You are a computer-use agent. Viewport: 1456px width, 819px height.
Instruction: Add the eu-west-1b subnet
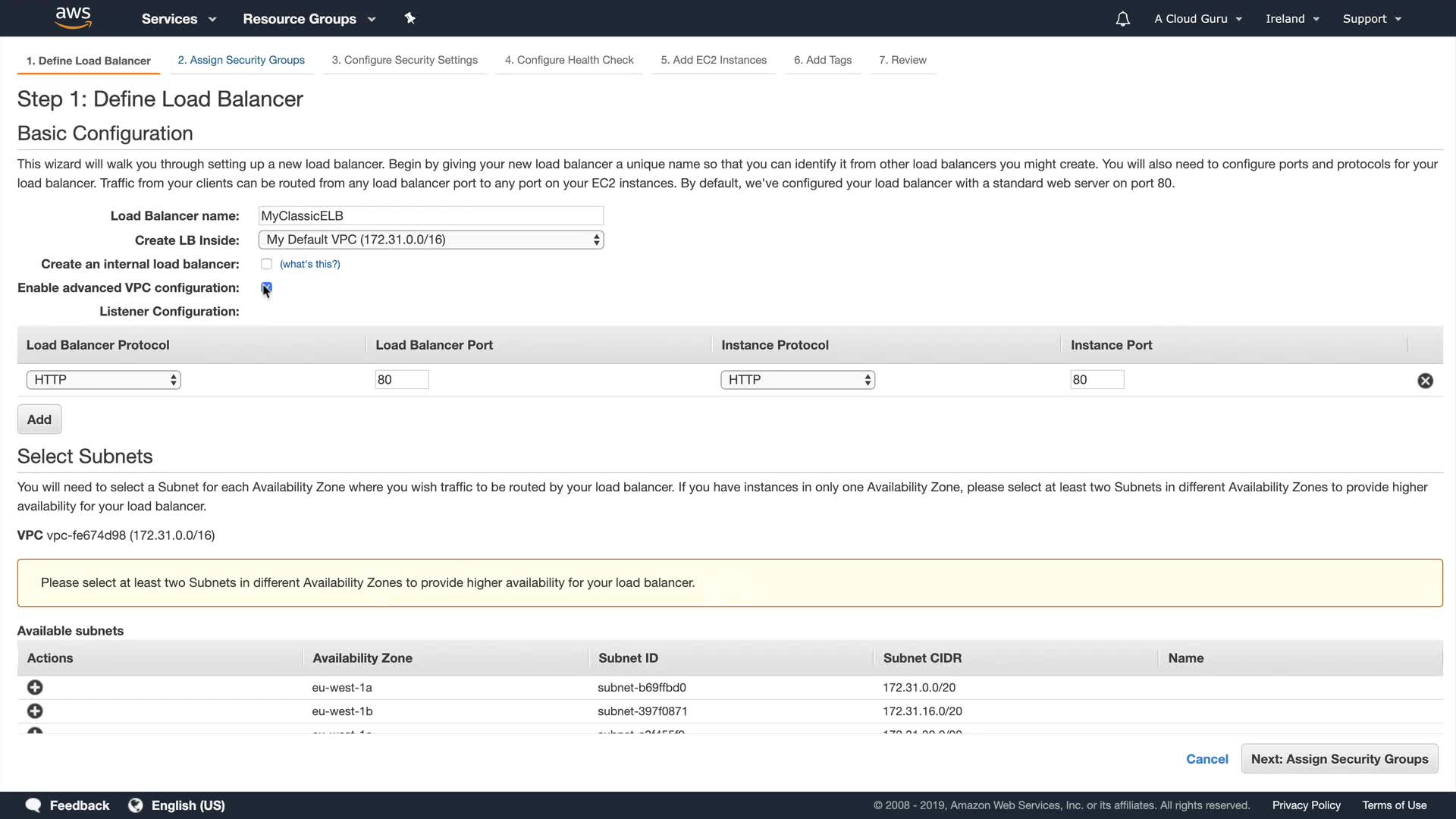[x=35, y=711]
